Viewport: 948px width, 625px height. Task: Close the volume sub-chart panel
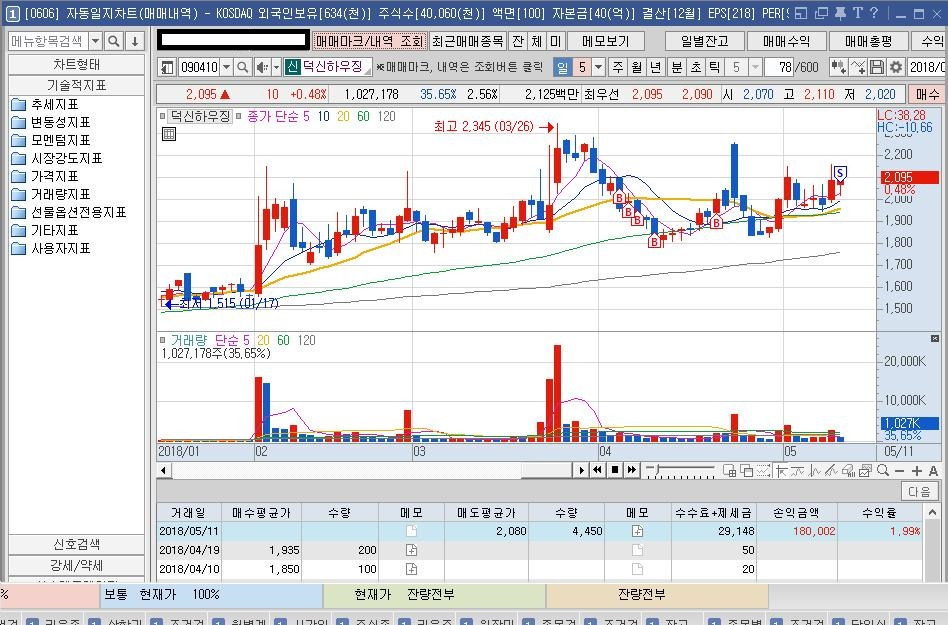pyautogui.click(x=935, y=338)
